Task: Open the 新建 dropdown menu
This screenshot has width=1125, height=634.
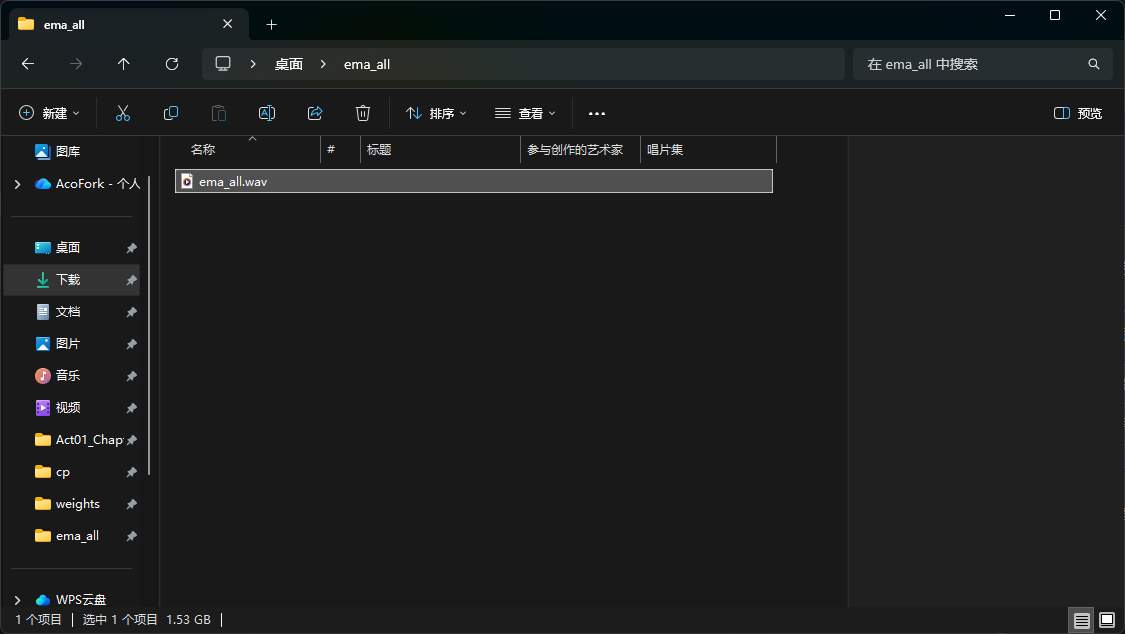Action: [49, 114]
